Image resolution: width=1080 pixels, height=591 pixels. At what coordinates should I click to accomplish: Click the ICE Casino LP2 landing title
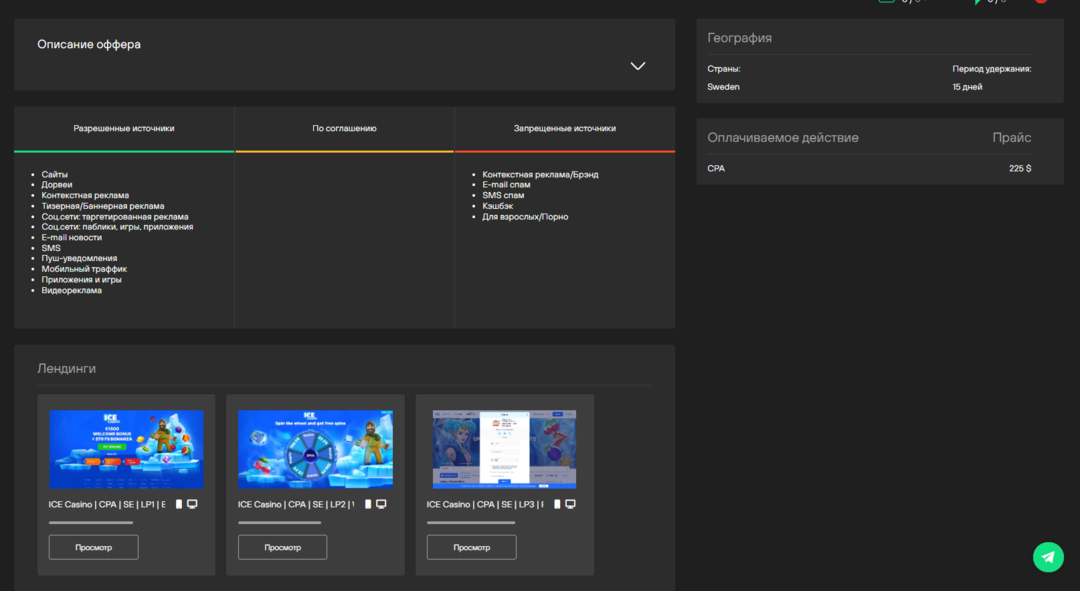(296, 505)
